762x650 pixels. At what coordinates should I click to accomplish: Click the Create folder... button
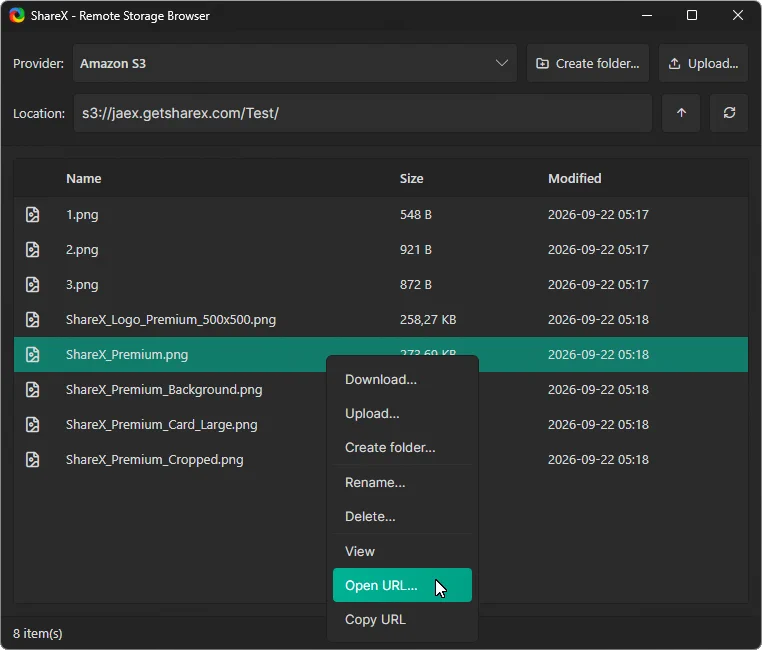(588, 63)
